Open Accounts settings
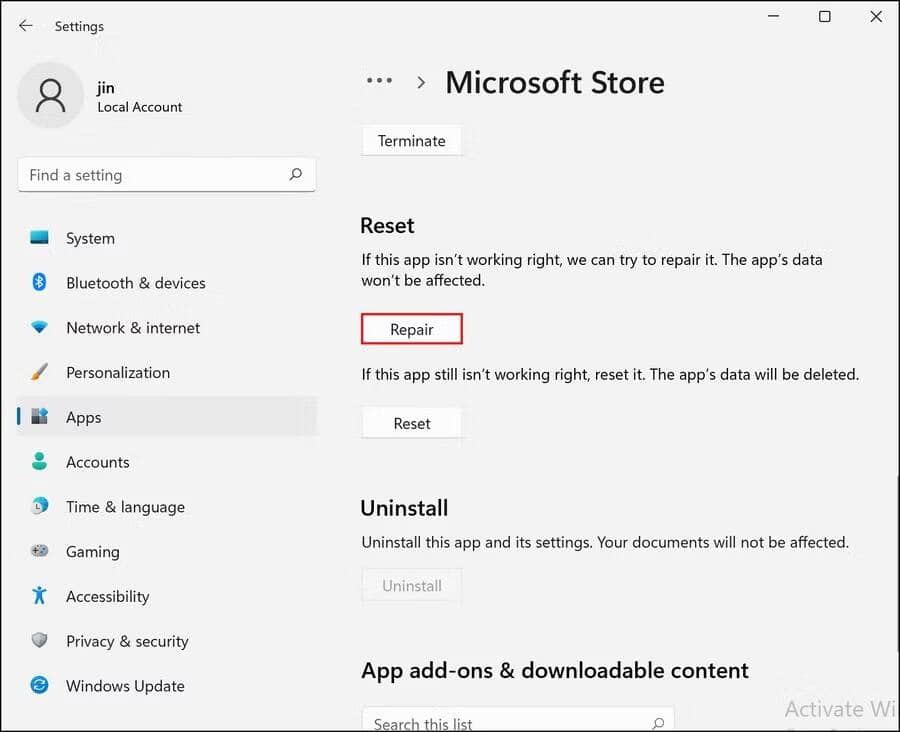 point(166,462)
